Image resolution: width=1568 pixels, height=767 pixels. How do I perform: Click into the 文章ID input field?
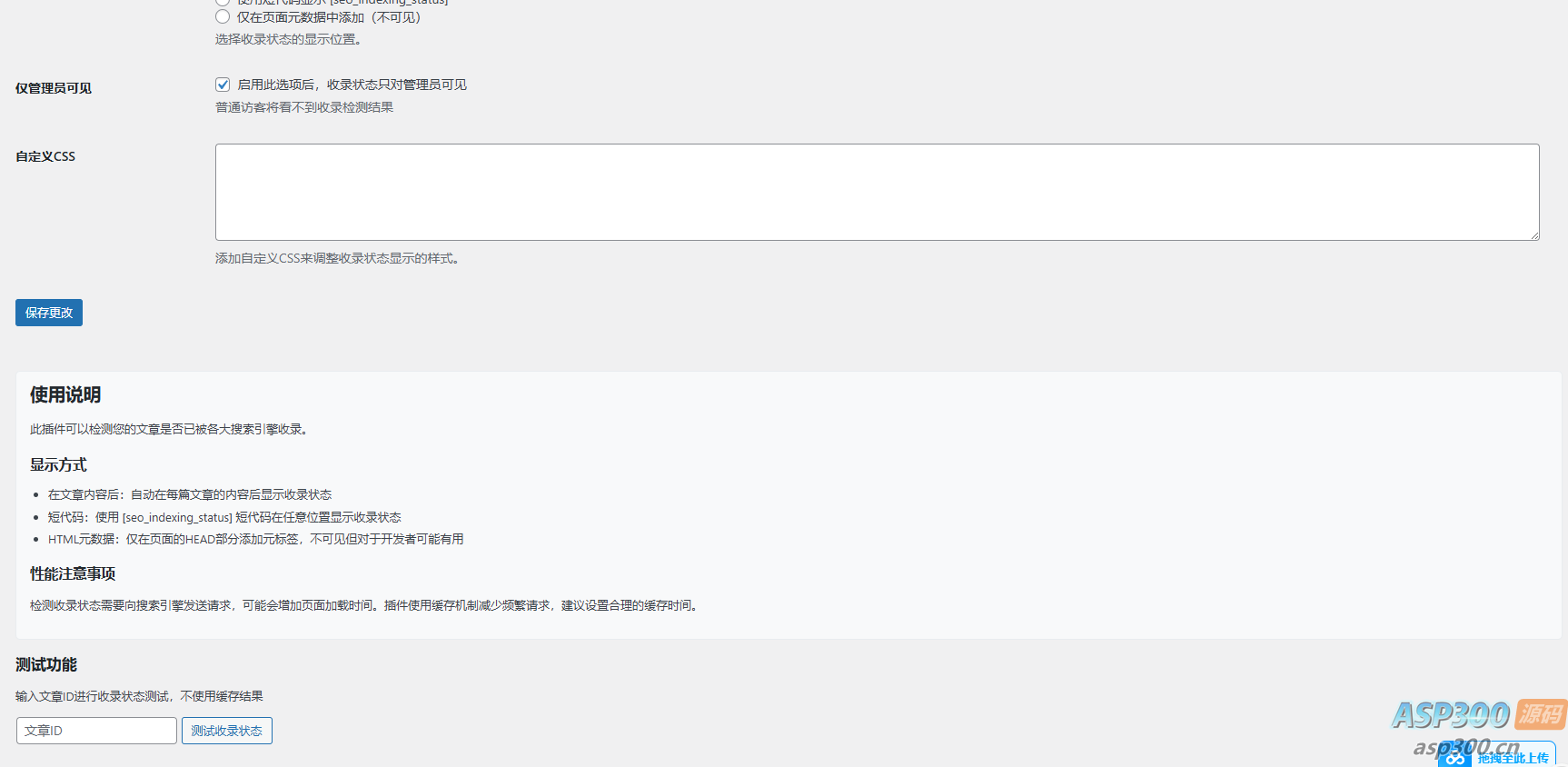96,731
